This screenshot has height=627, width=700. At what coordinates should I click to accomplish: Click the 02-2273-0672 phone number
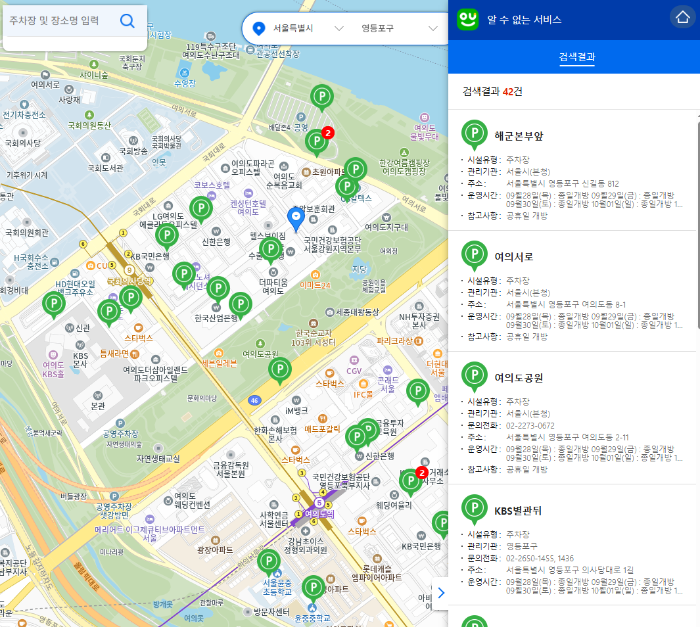(x=530, y=426)
